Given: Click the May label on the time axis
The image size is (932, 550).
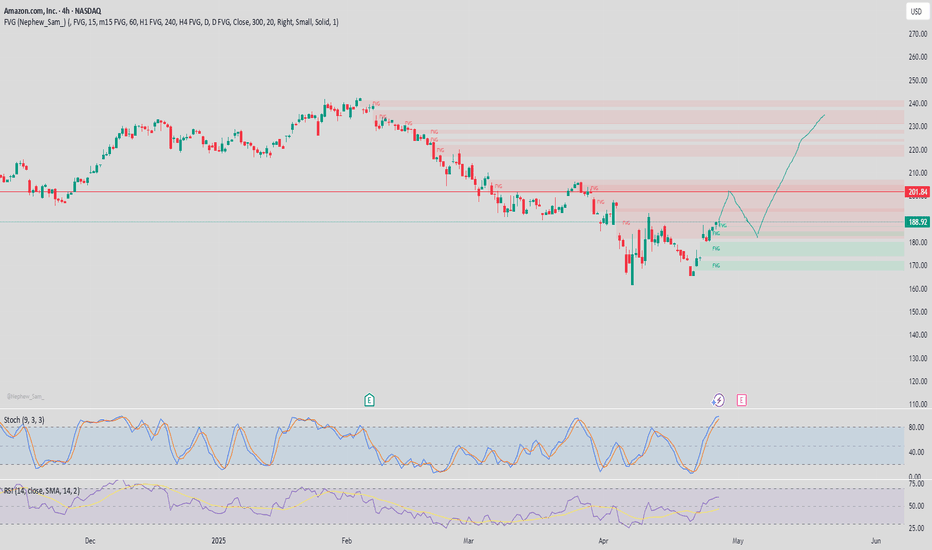Looking at the screenshot, I should 738,540.
